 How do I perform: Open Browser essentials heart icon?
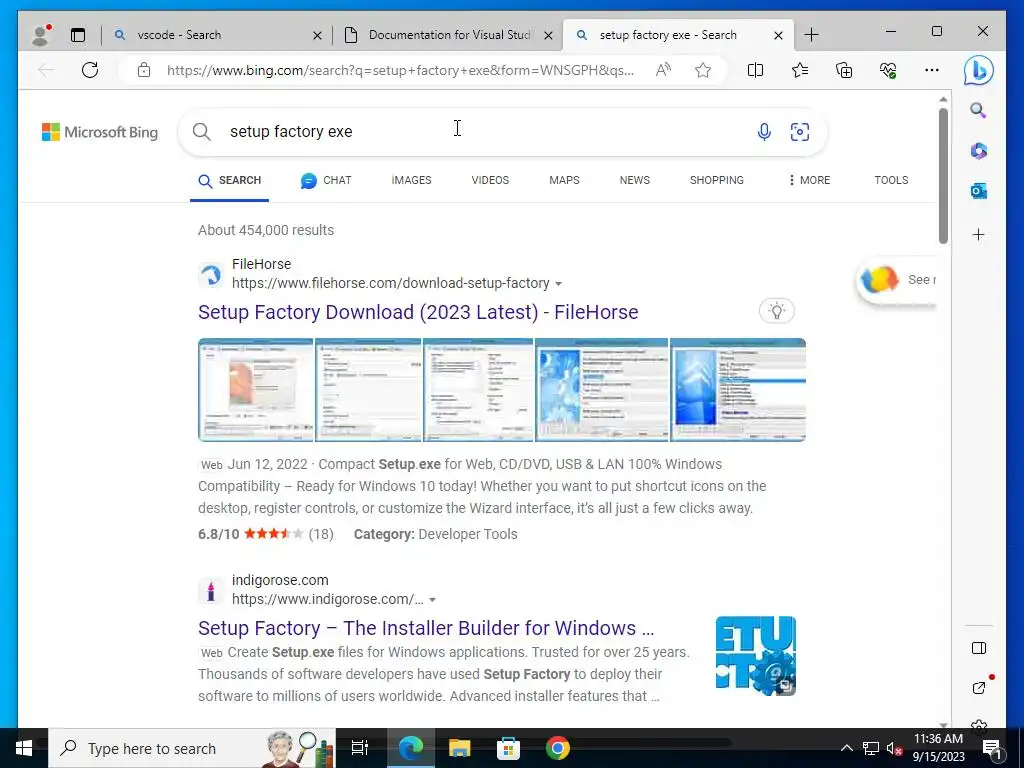coord(888,70)
